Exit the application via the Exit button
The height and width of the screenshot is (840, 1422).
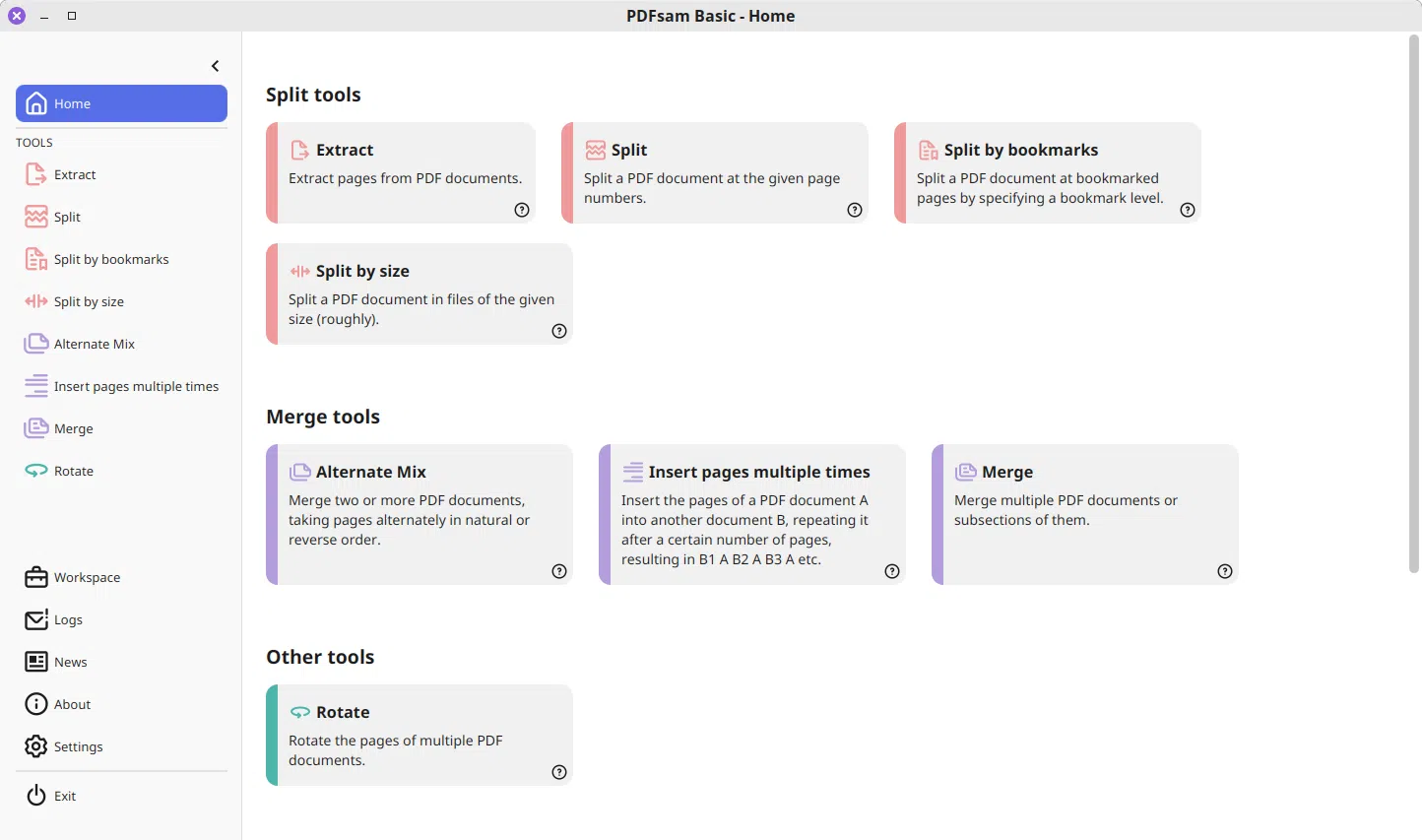64,796
